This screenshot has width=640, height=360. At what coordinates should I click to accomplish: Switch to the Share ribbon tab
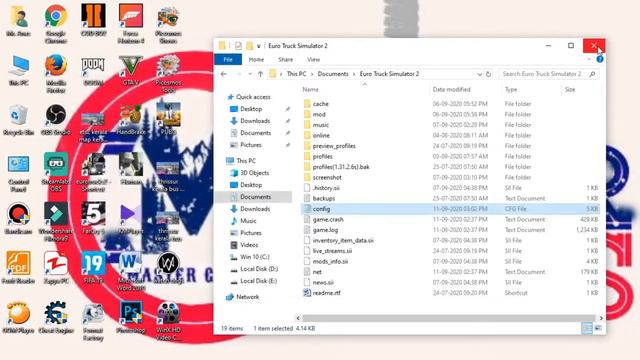pyautogui.click(x=285, y=60)
